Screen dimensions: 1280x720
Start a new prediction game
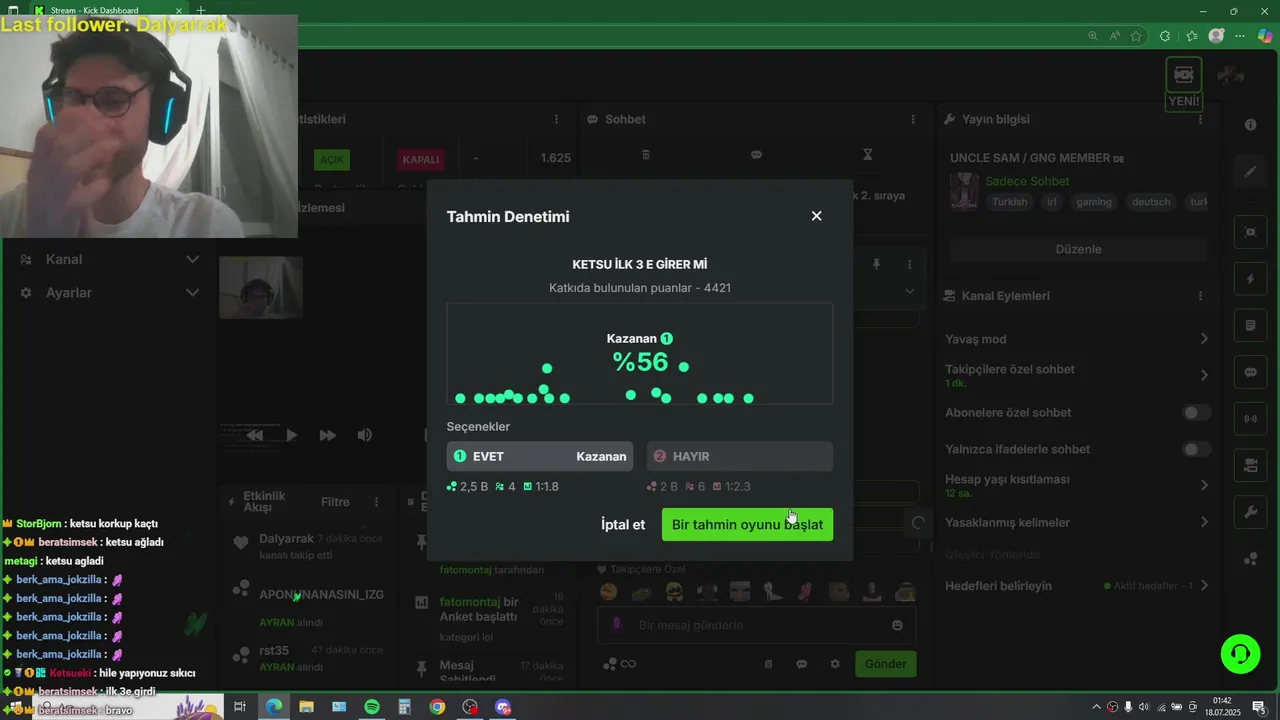pos(747,524)
